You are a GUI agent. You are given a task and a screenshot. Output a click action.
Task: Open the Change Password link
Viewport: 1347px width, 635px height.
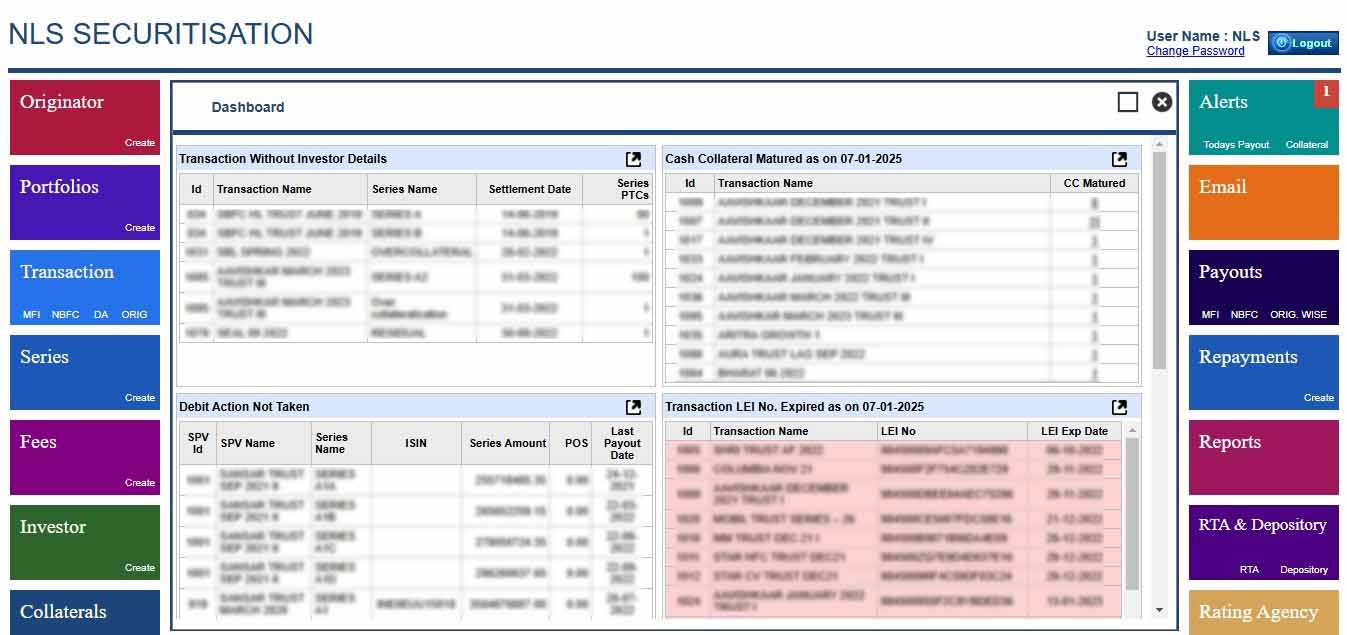point(1195,51)
